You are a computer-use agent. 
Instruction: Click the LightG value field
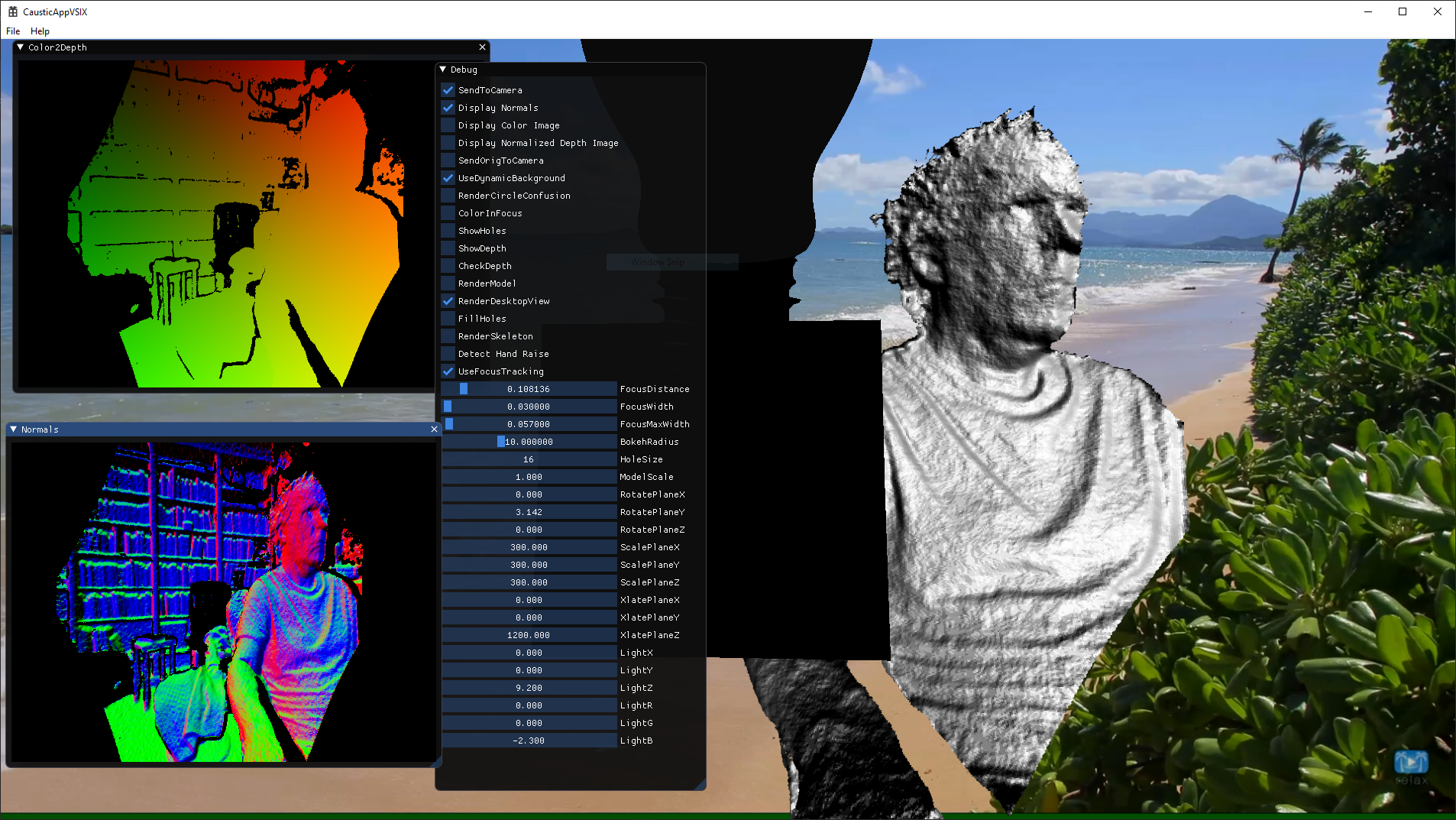coord(529,723)
